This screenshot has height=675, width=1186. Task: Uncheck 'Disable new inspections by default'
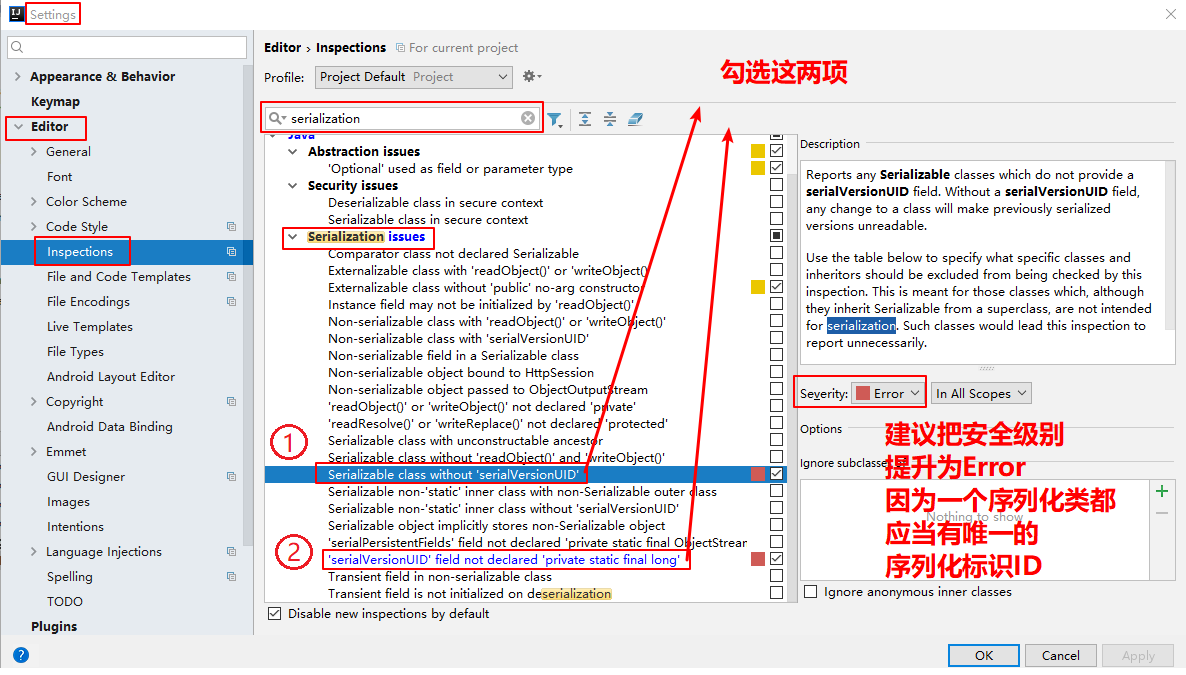(275, 614)
